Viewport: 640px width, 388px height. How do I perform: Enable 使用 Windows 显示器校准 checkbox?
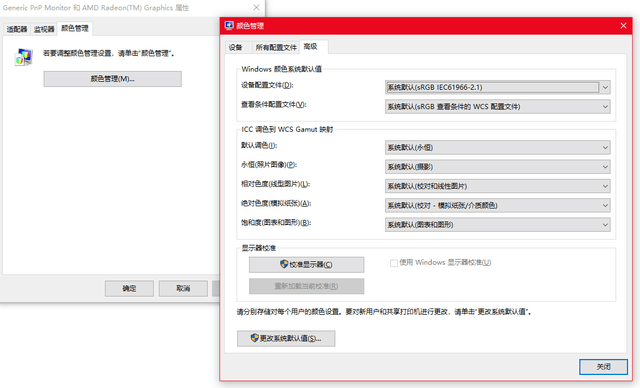coord(394,263)
